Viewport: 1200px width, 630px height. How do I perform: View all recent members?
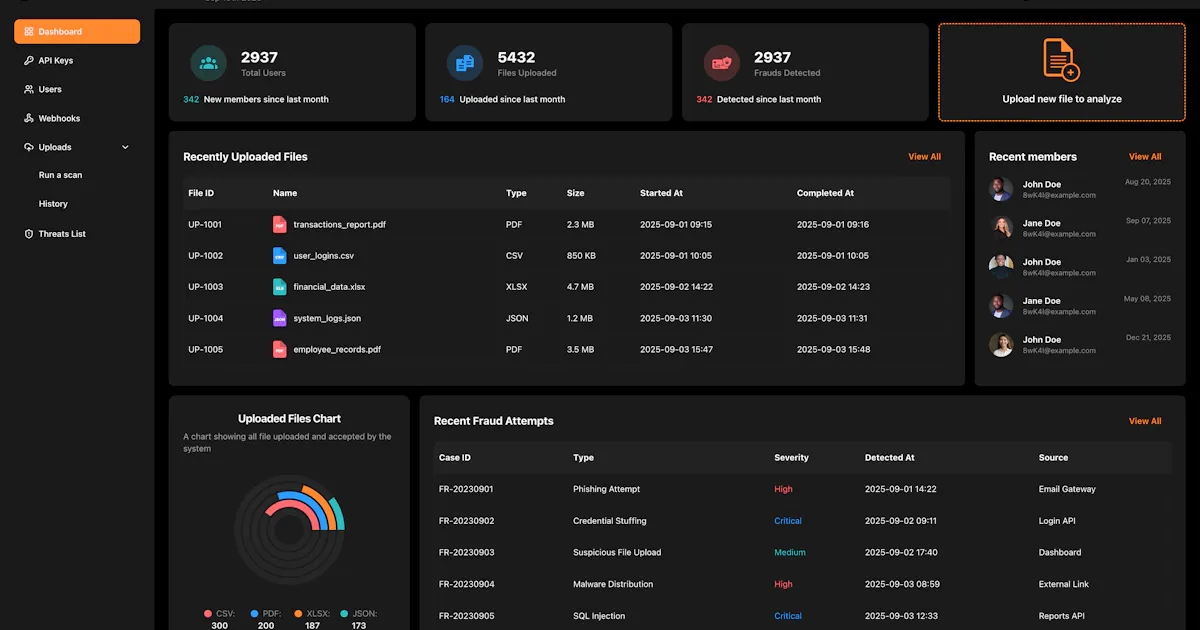pos(1145,157)
